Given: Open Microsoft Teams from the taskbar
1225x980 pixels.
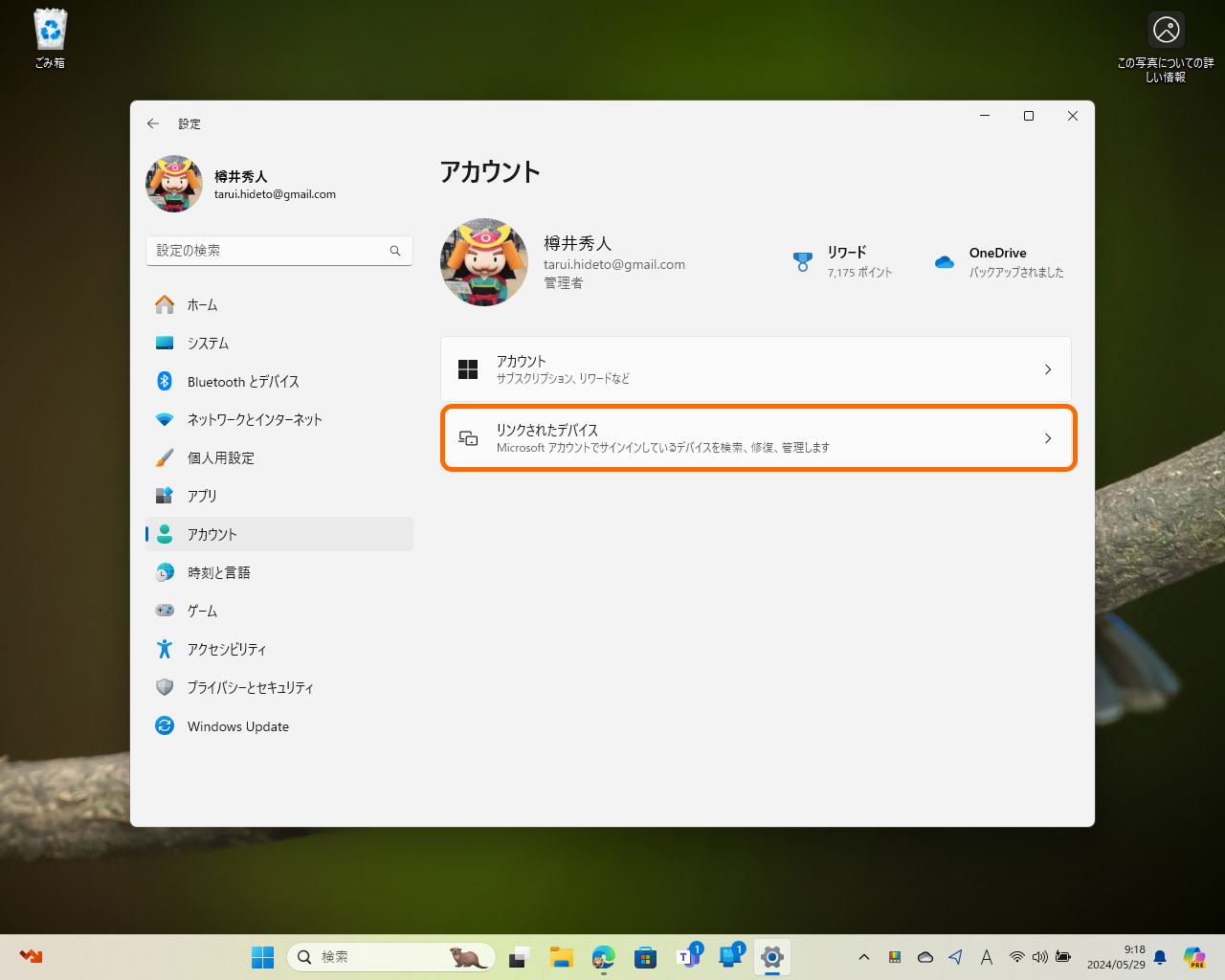Looking at the screenshot, I should 688,957.
